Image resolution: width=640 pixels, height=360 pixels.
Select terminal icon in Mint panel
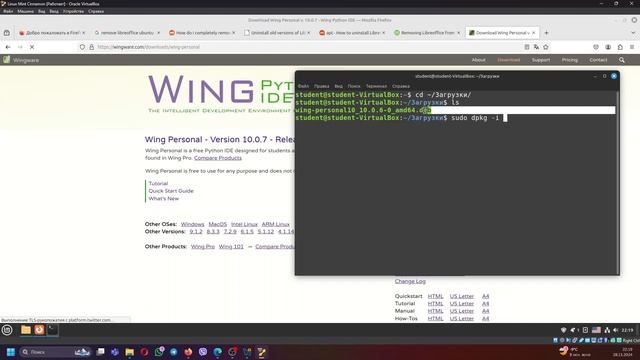pyautogui.click(x=53, y=330)
